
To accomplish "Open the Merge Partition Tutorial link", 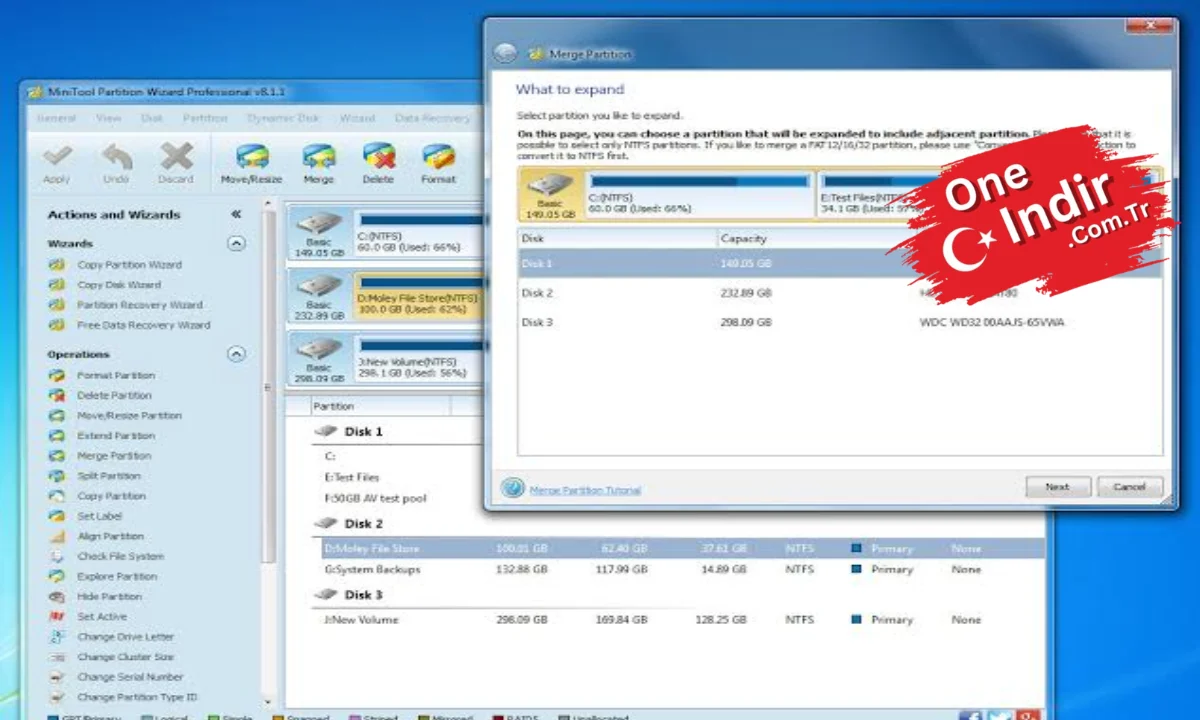I will 585,490.
